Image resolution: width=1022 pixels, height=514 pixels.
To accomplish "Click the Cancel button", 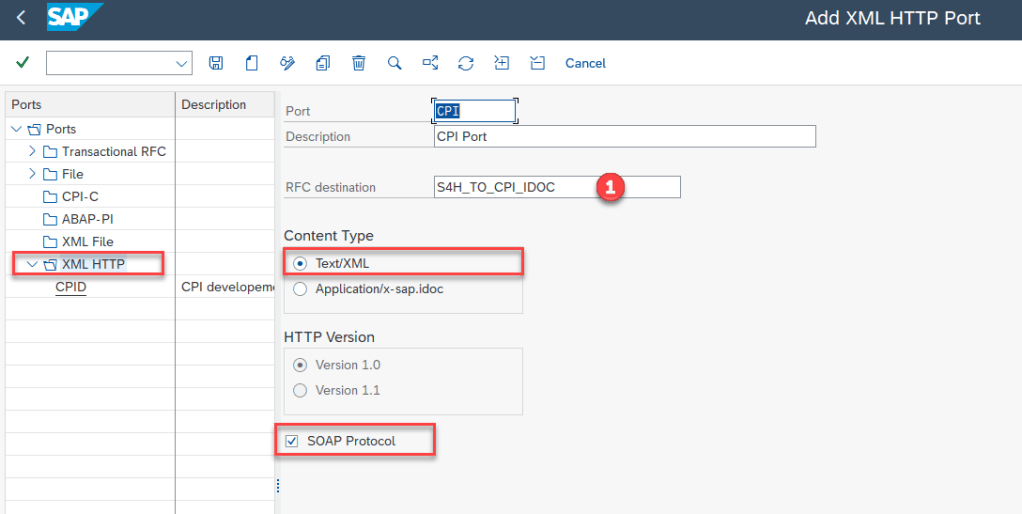I will tap(585, 63).
